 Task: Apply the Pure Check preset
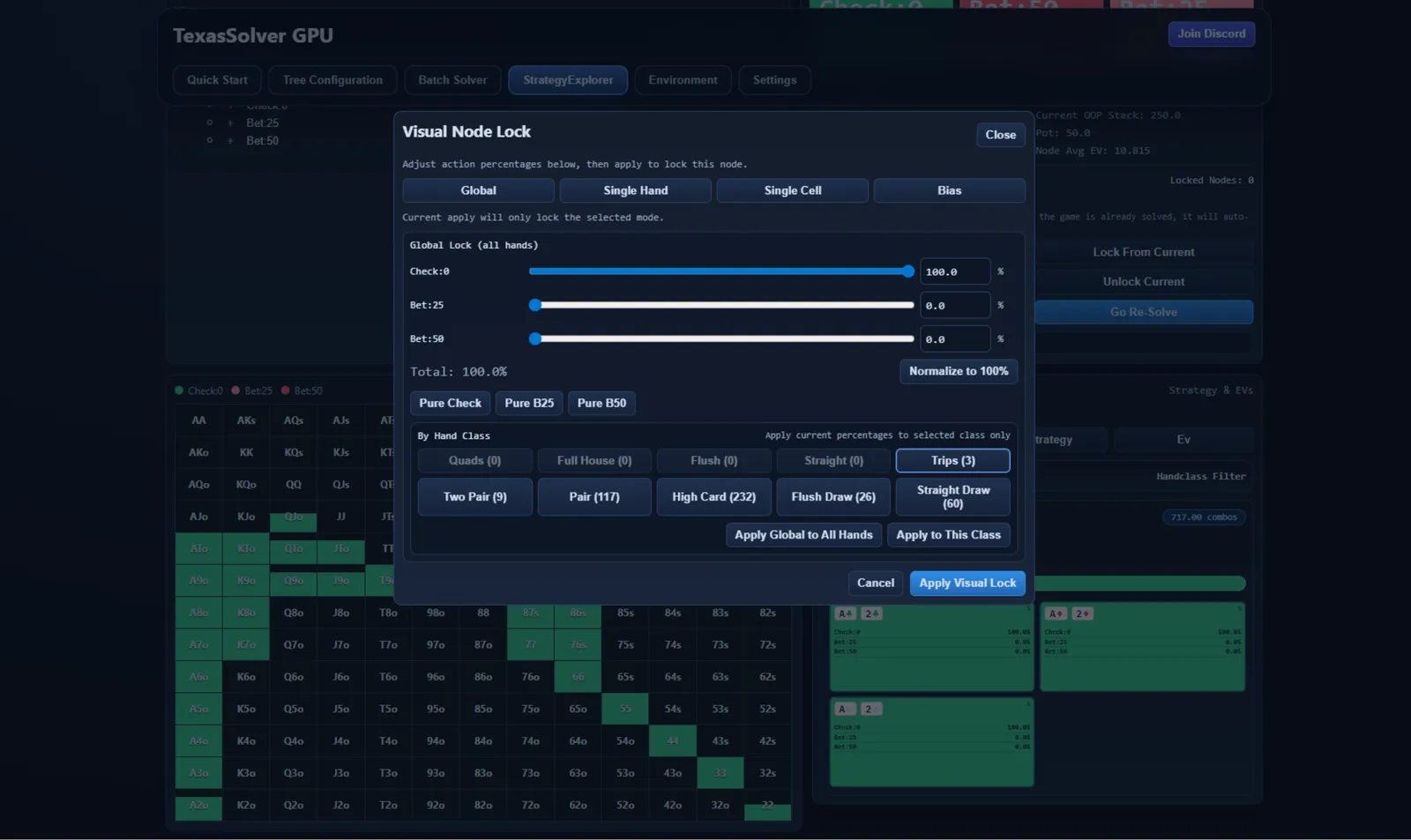click(450, 403)
